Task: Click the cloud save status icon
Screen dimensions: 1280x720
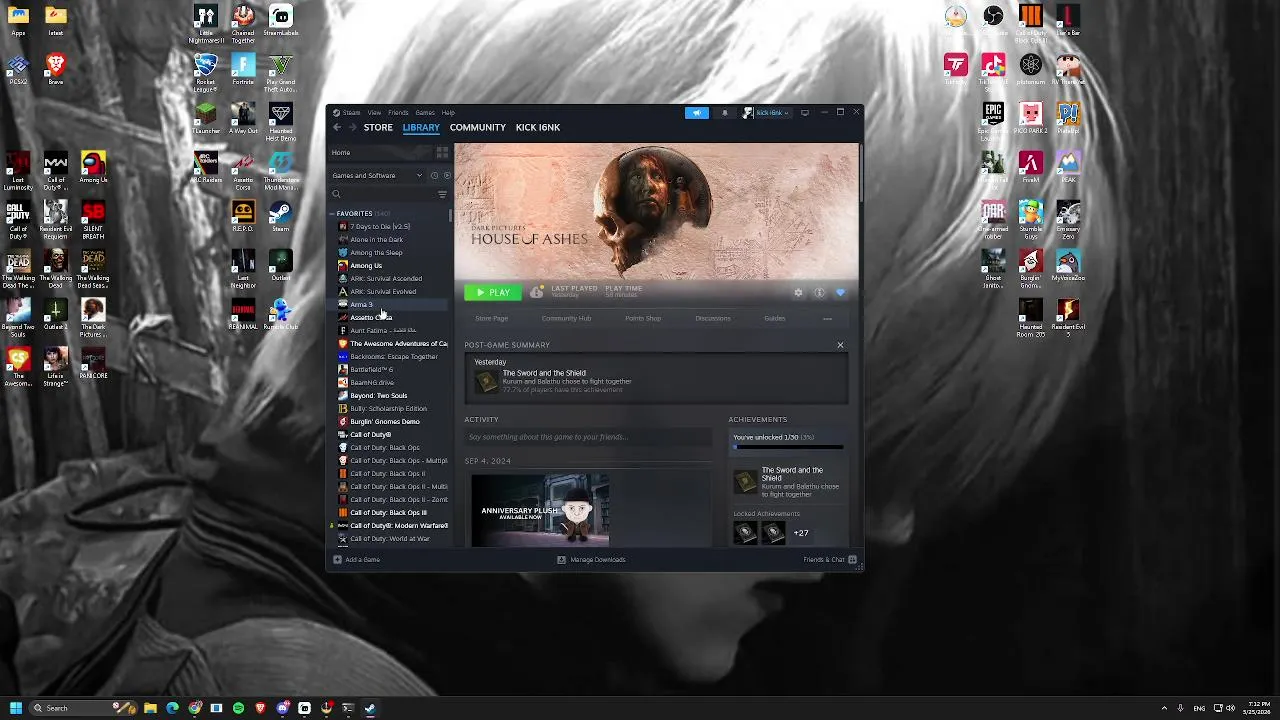Action: (537, 292)
